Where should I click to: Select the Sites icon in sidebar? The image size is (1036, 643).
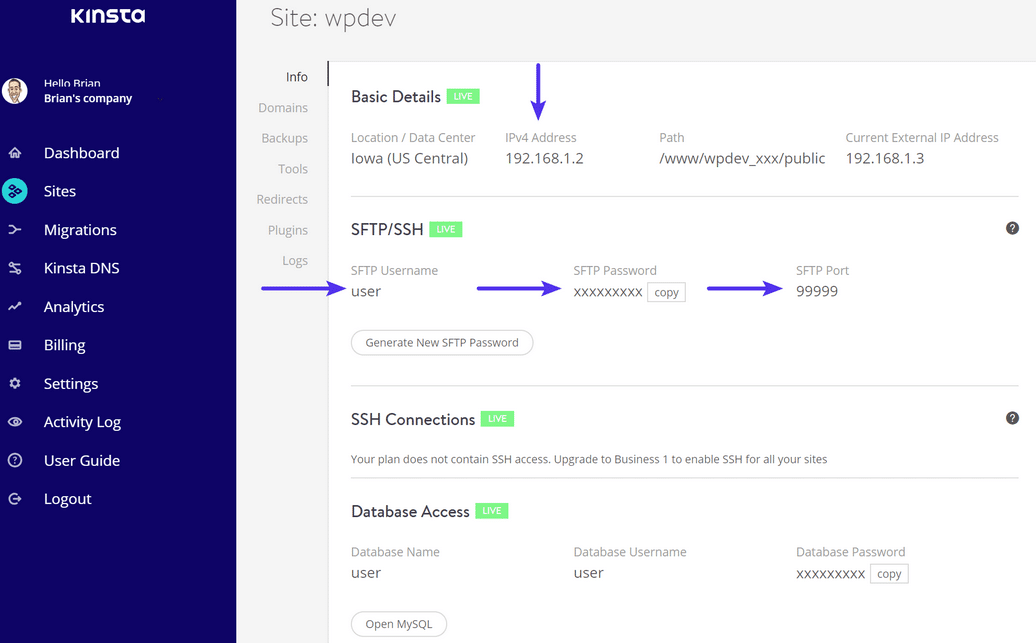coord(15,191)
